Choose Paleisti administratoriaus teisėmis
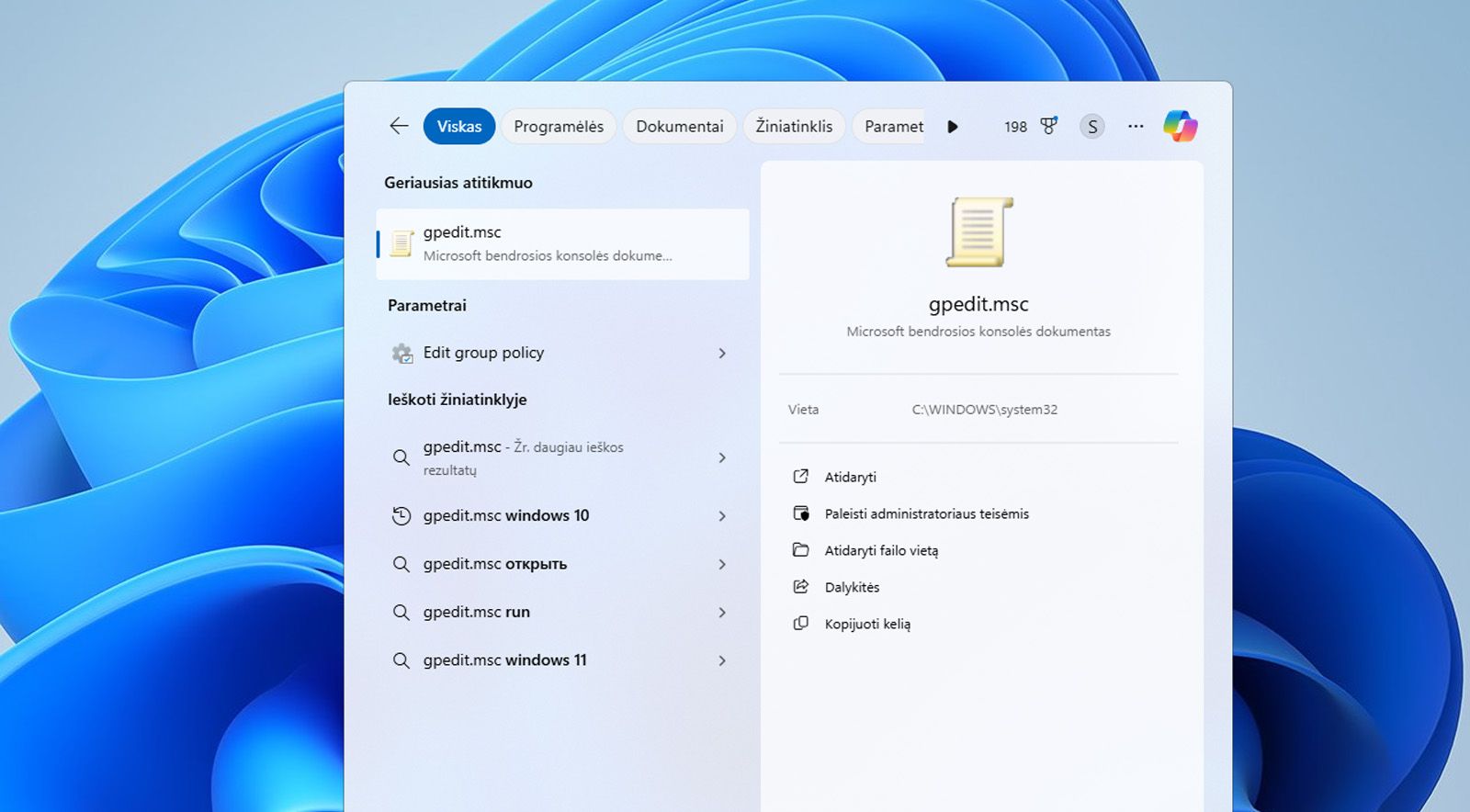Image resolution: width=1470 pixels, height=812 pixels. [927, 513]
